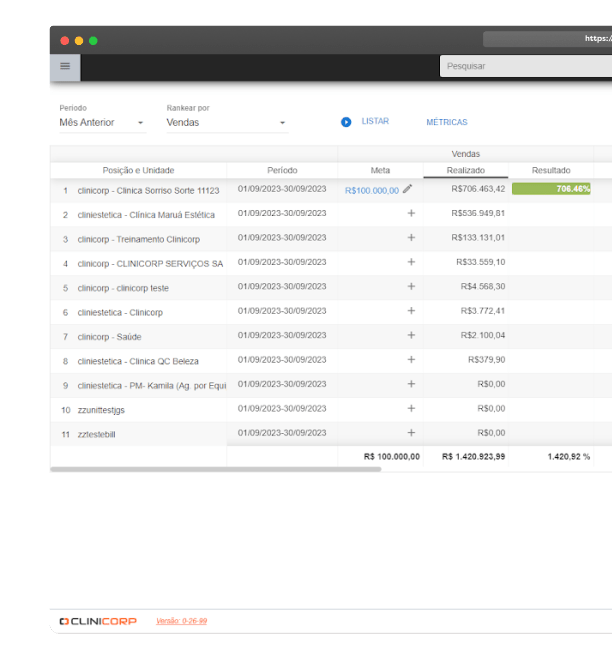This screenshot has width=612, height=658.
Task: Add meta plus for clinicorp - Saúde
Action: [x=411, y=335]
